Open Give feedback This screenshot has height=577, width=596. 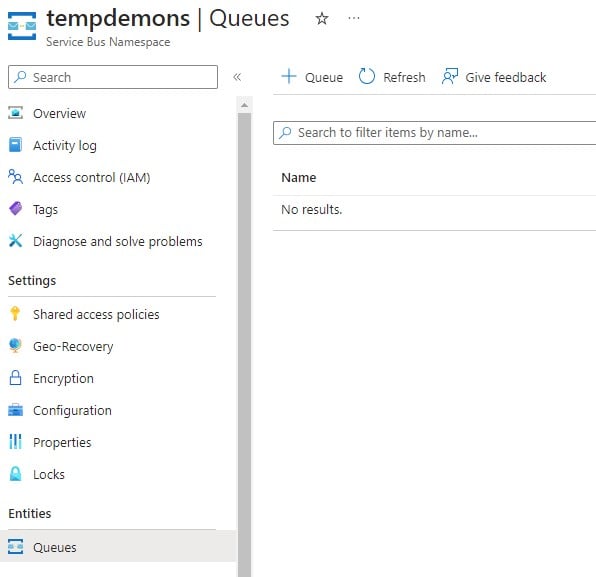(x=494, y=77)
